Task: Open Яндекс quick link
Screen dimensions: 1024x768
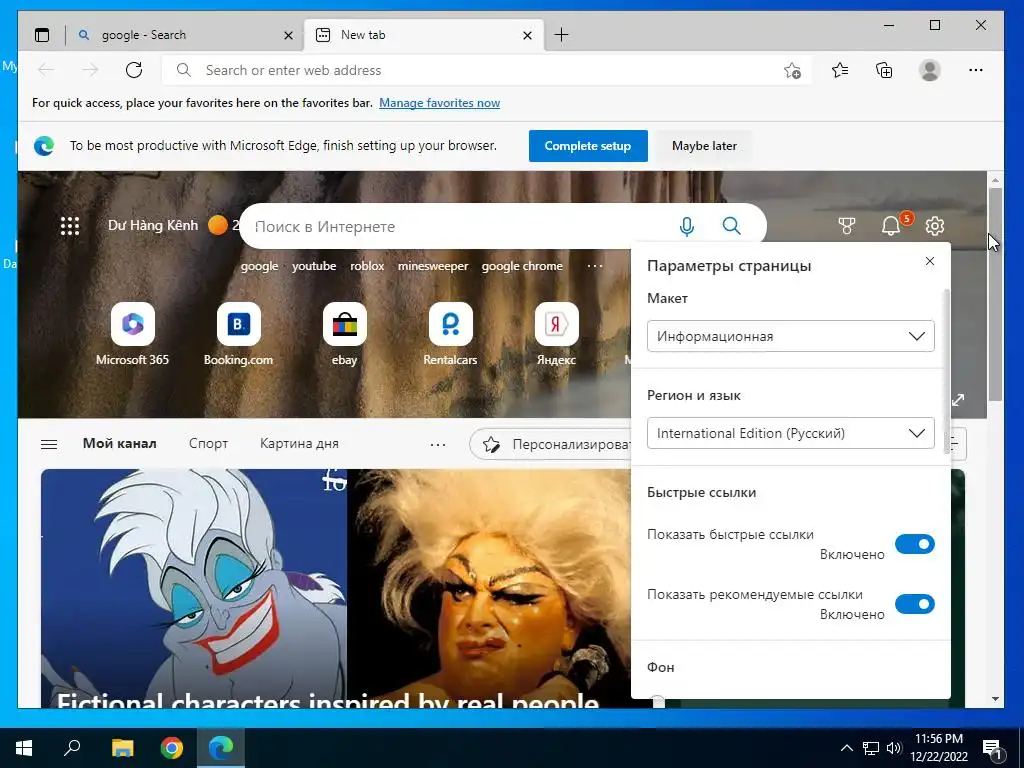Action: [556, 334]
